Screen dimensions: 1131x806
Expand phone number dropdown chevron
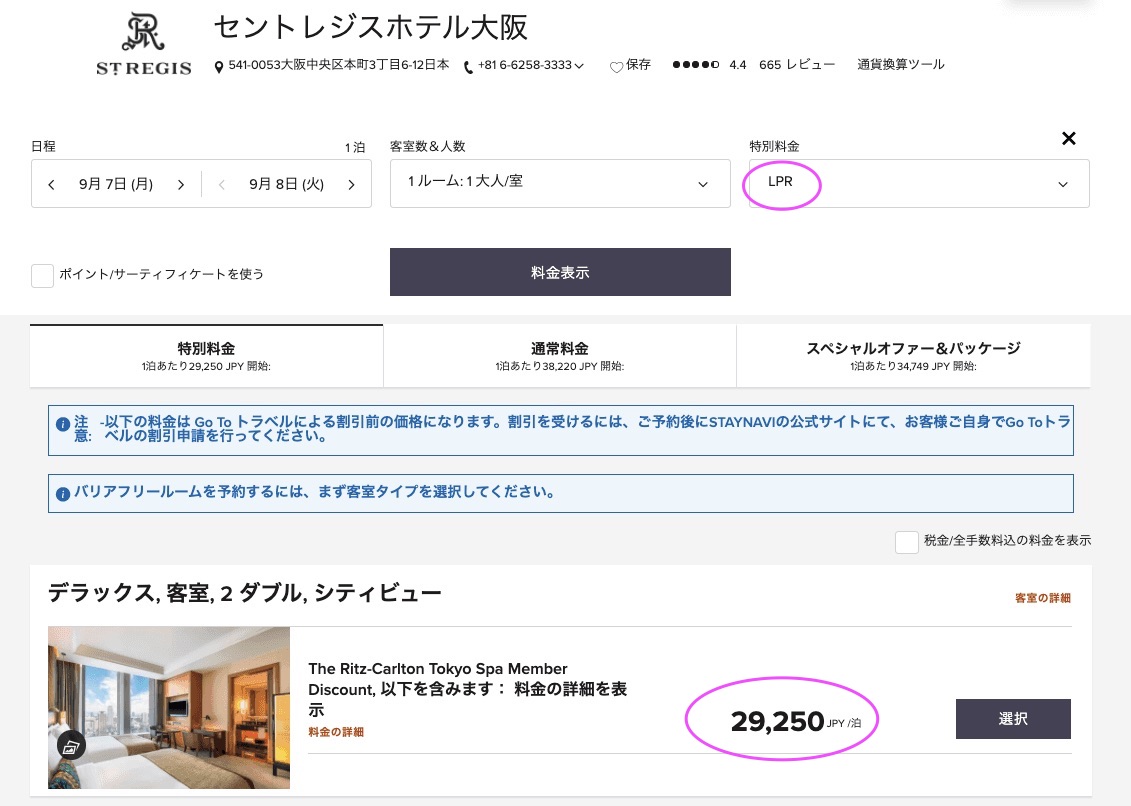(579, 66)
